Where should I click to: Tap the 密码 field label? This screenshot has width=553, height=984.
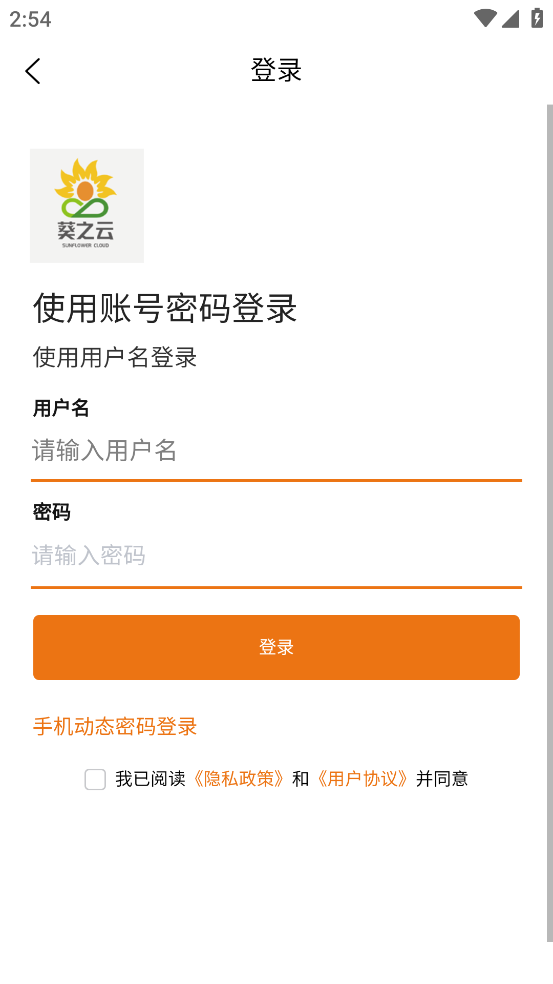click(51, 513)
